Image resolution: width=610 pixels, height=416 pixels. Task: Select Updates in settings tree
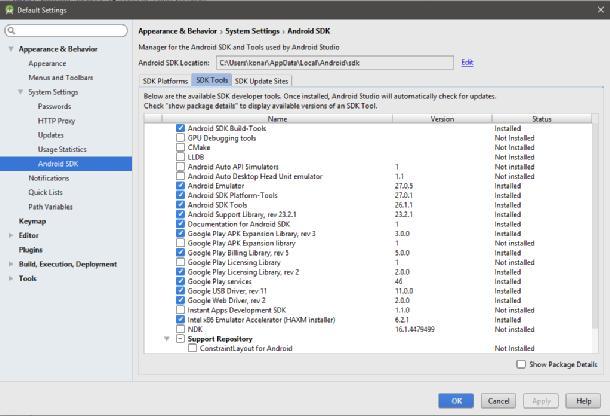[x=51, y=135]
